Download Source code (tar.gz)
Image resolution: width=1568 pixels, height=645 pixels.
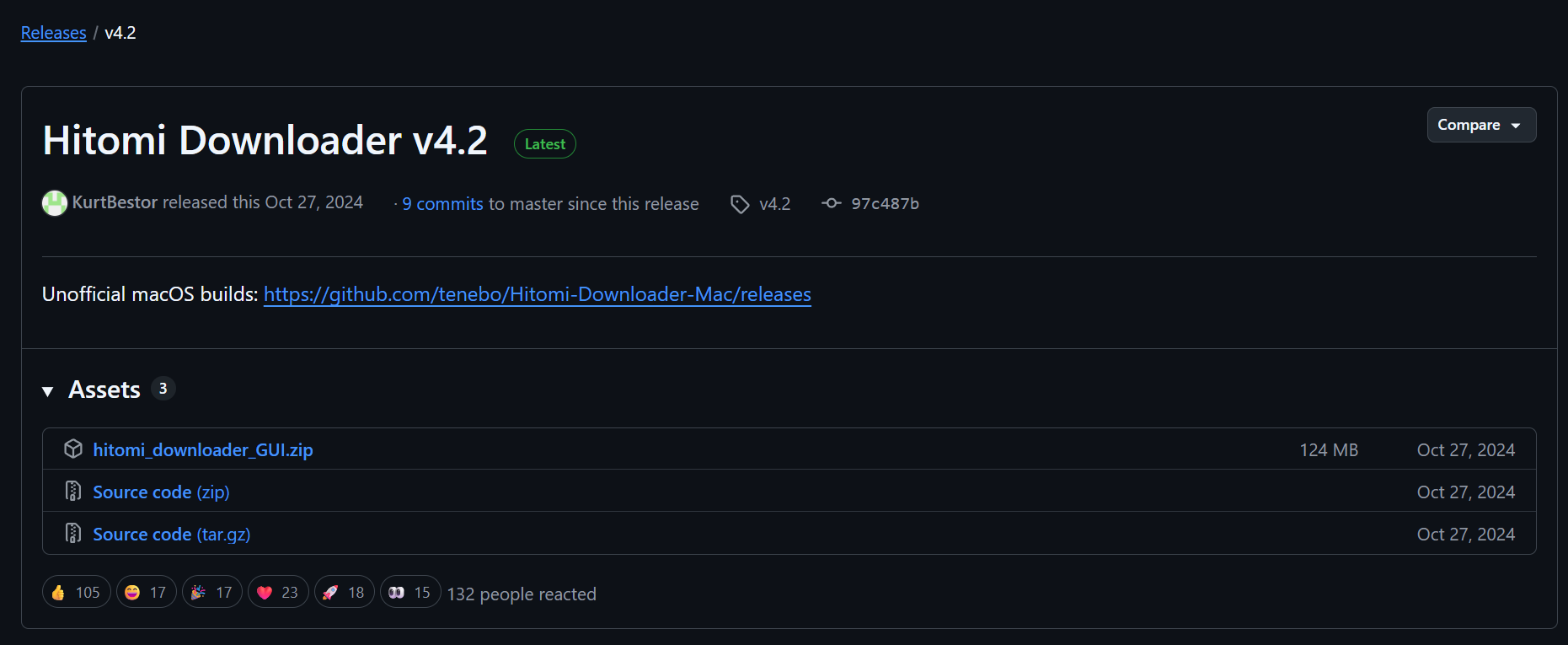click(x=172, y=535)
